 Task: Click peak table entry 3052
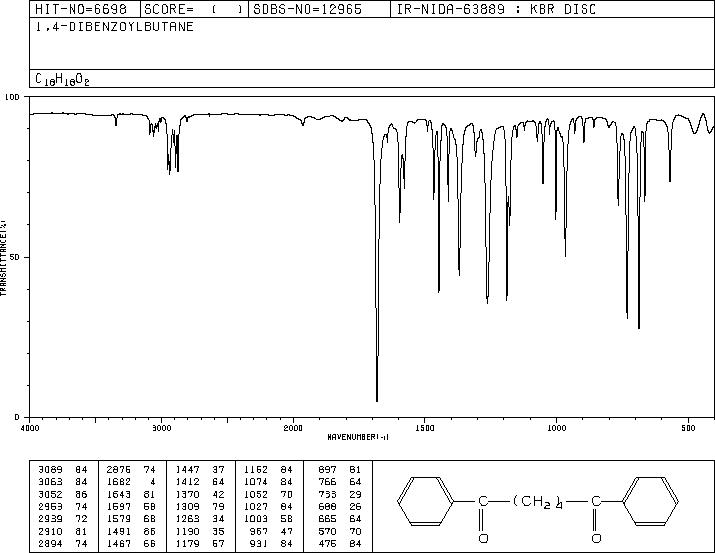pyautogui.click(x=50, y=494)
